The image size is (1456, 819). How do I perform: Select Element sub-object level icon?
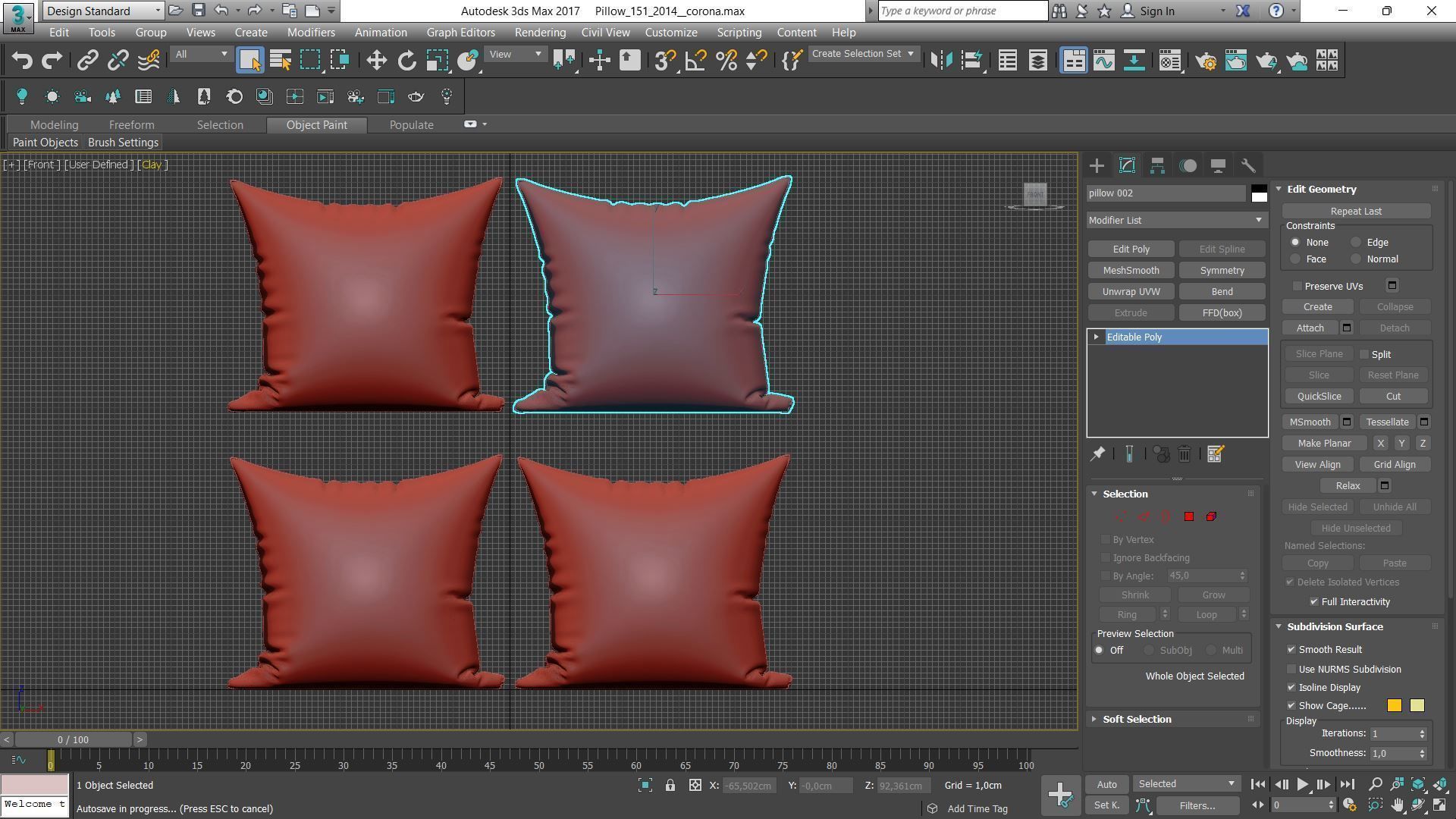click(1211, 516)
